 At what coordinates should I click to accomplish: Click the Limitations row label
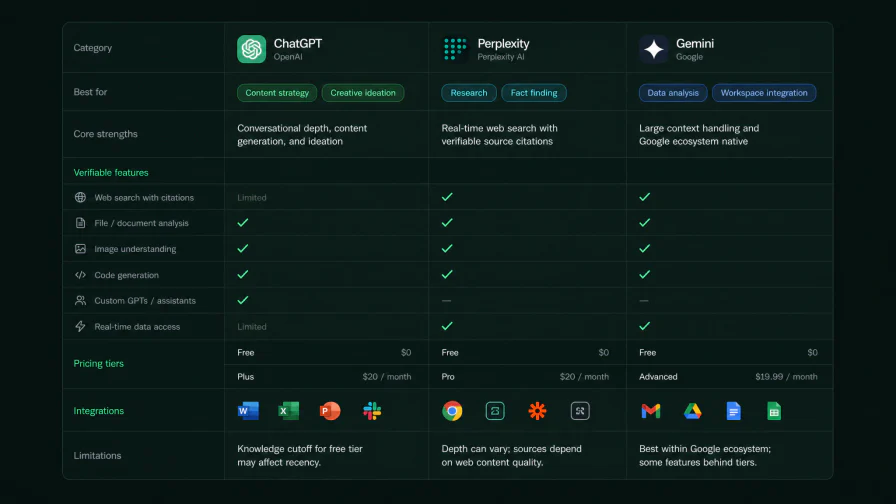(97, 455)
